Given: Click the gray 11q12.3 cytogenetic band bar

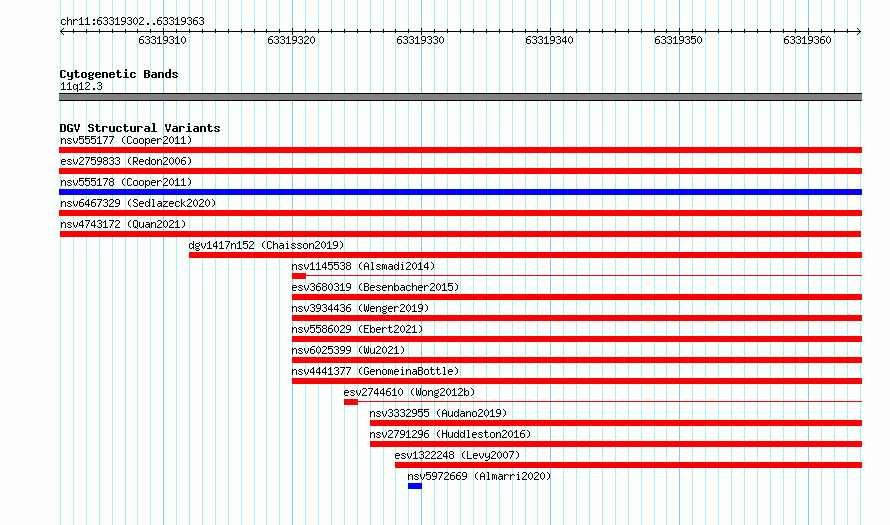Looking at the screenshot, I should [460, 97].
